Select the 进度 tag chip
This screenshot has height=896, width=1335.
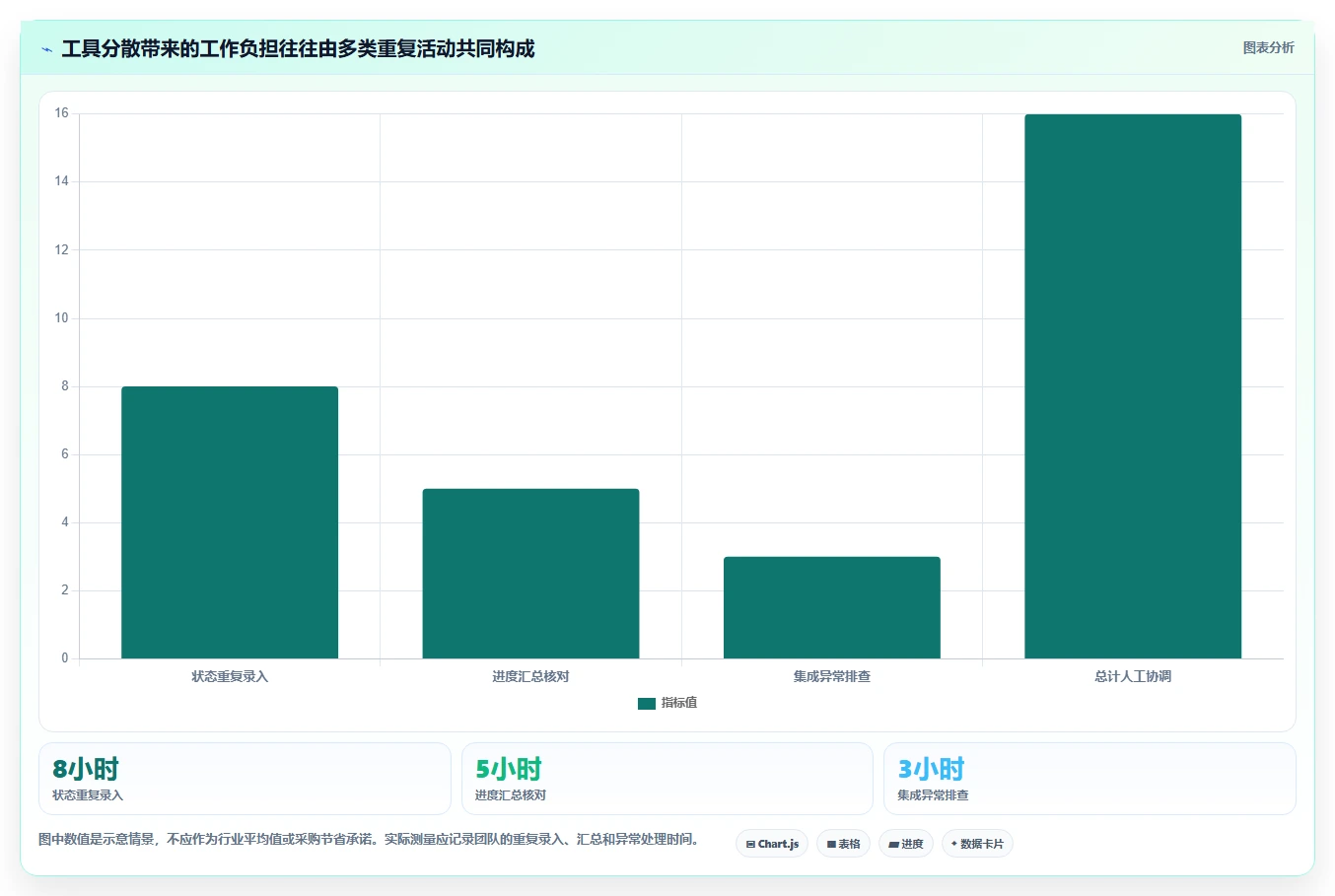[x=906, y=844]
